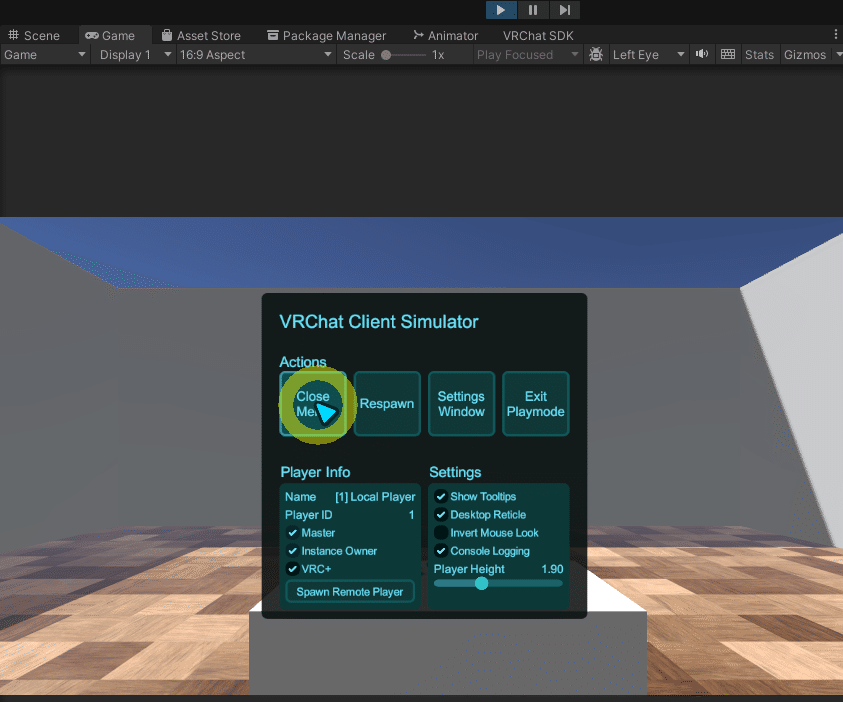Toggle the Master checkbox
This screenshot has width=843, height=702.
pos(292,533)
